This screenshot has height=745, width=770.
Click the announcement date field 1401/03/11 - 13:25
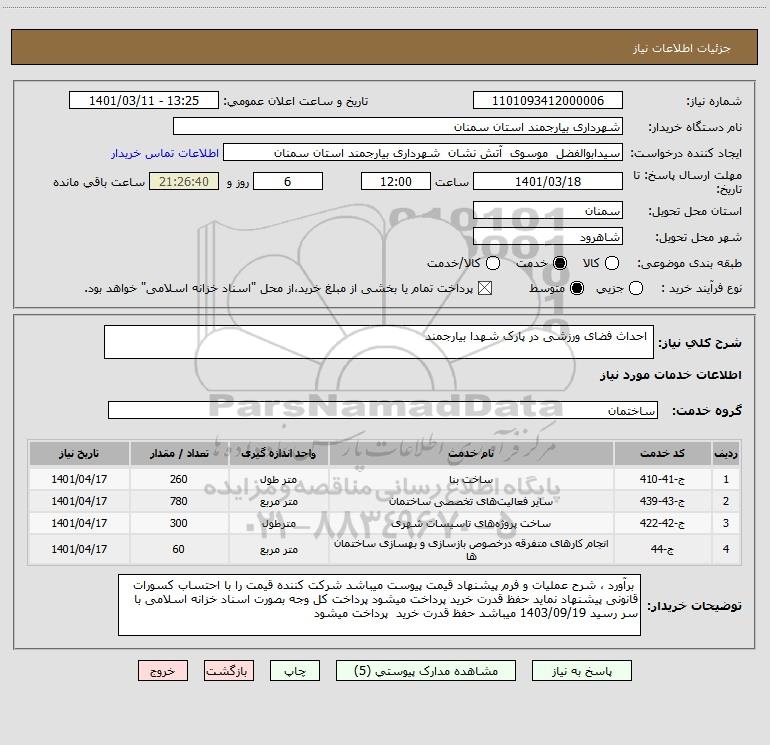(x=143, y=100)
